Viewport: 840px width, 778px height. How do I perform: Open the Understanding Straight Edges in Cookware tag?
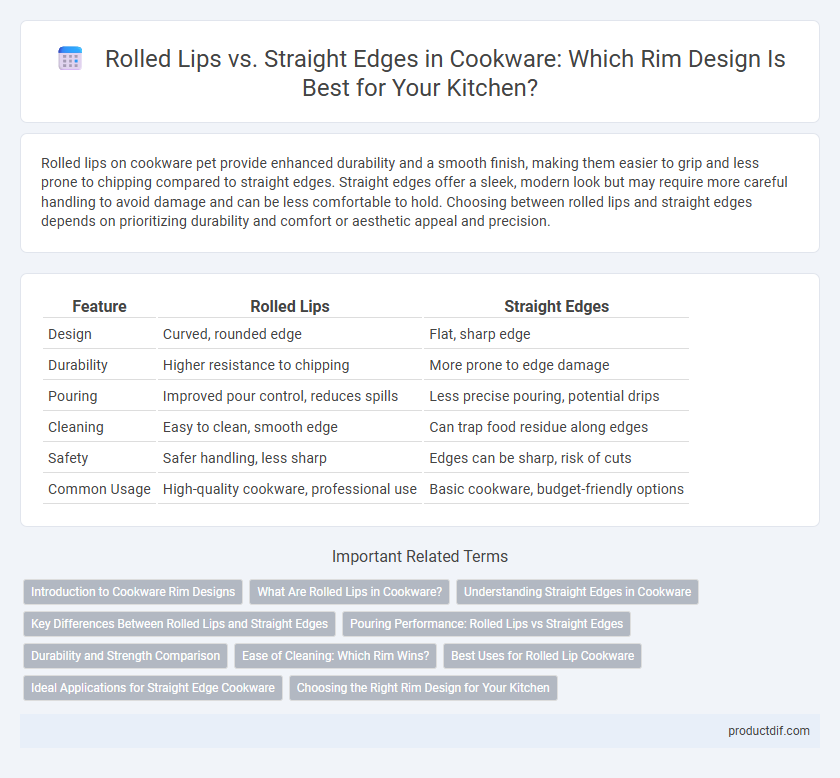[x=577, y=592]
